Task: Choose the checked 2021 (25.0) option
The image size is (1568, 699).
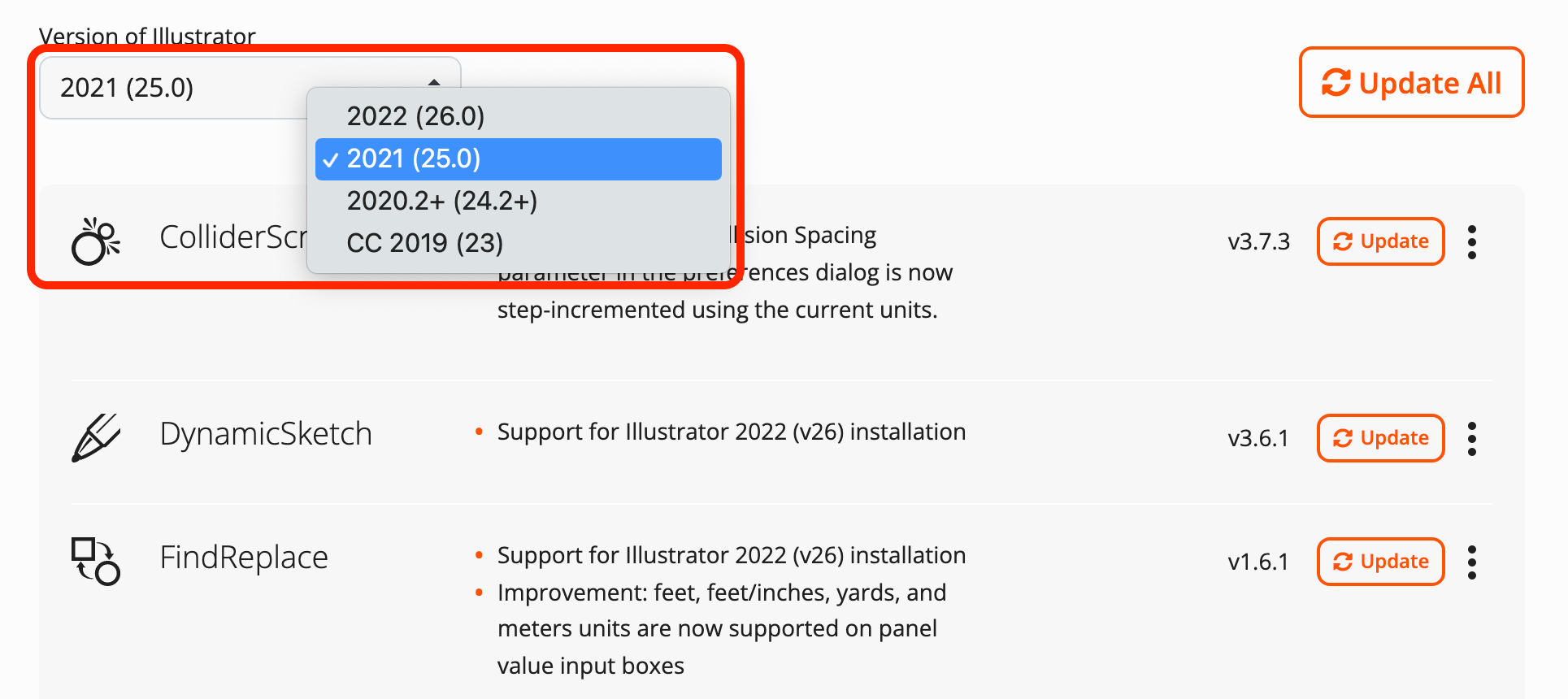Action: (414, 158)
